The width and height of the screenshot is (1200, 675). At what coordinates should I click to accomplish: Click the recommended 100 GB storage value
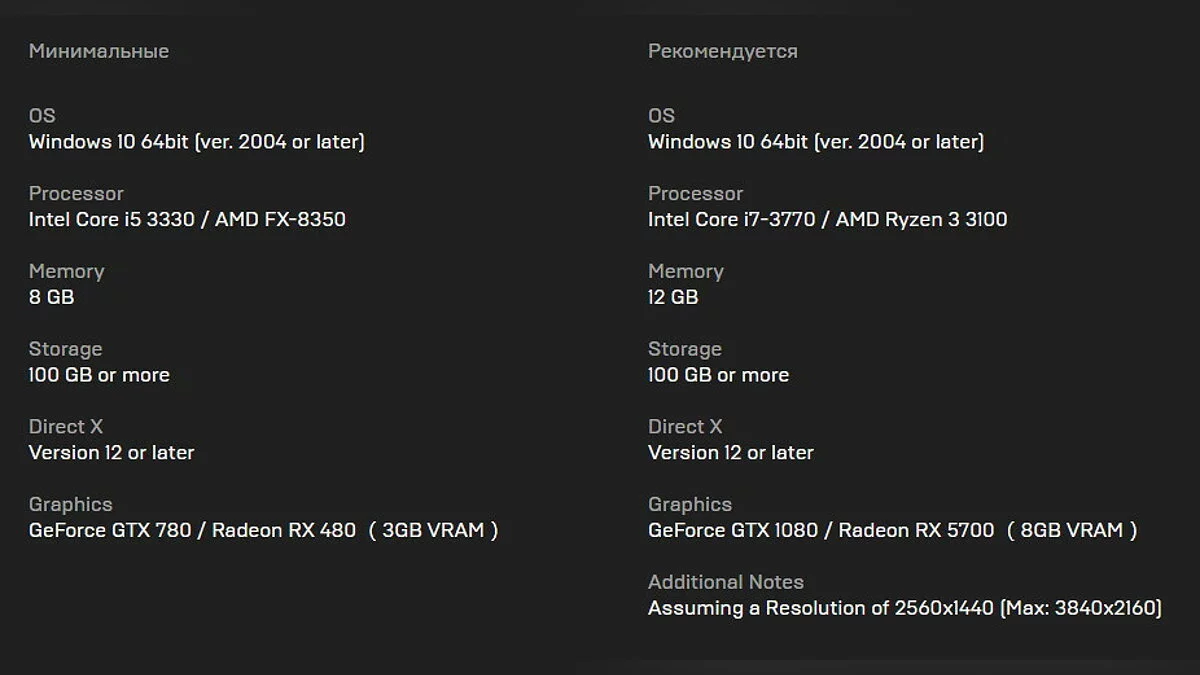point(718,375)
